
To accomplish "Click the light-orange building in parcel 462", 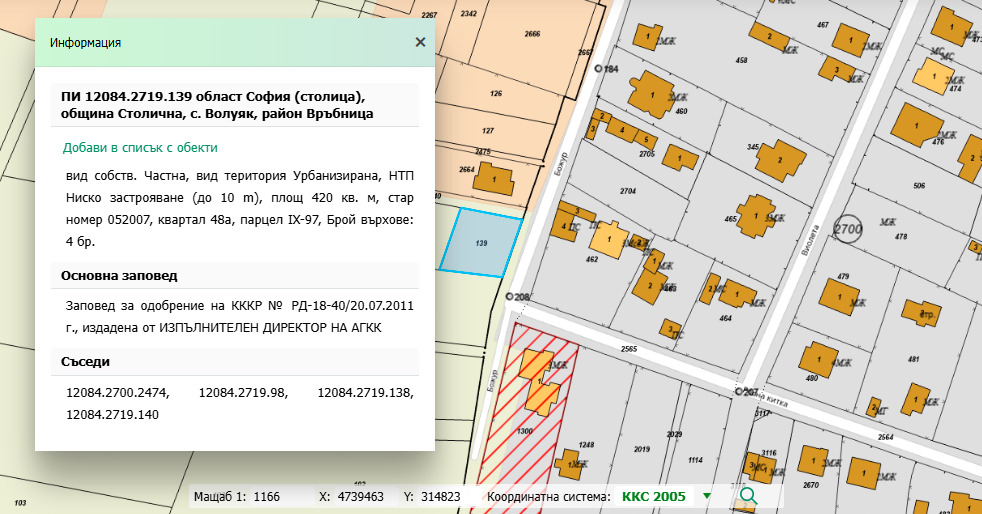I will [609, 239].
